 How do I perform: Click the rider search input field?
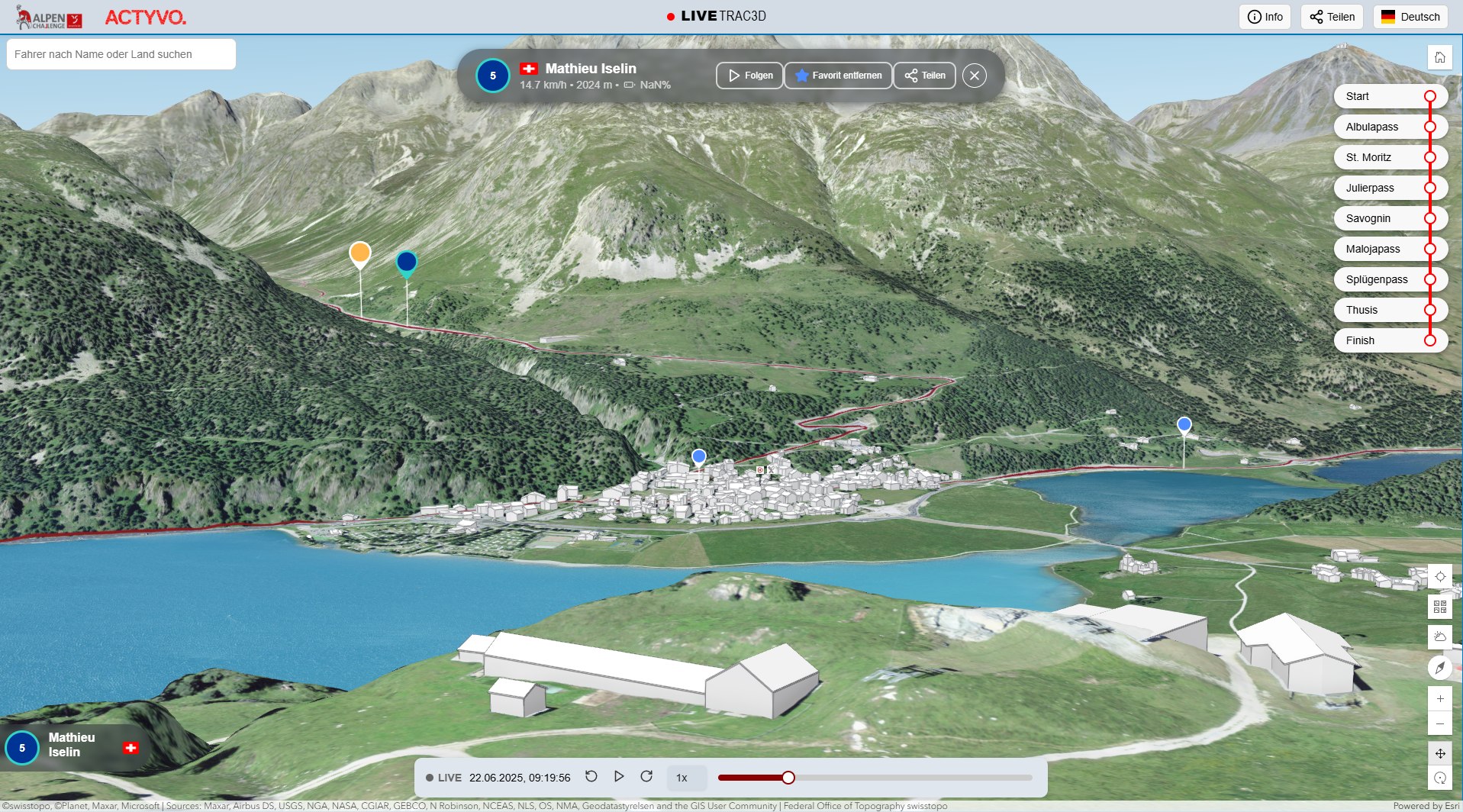121,54
